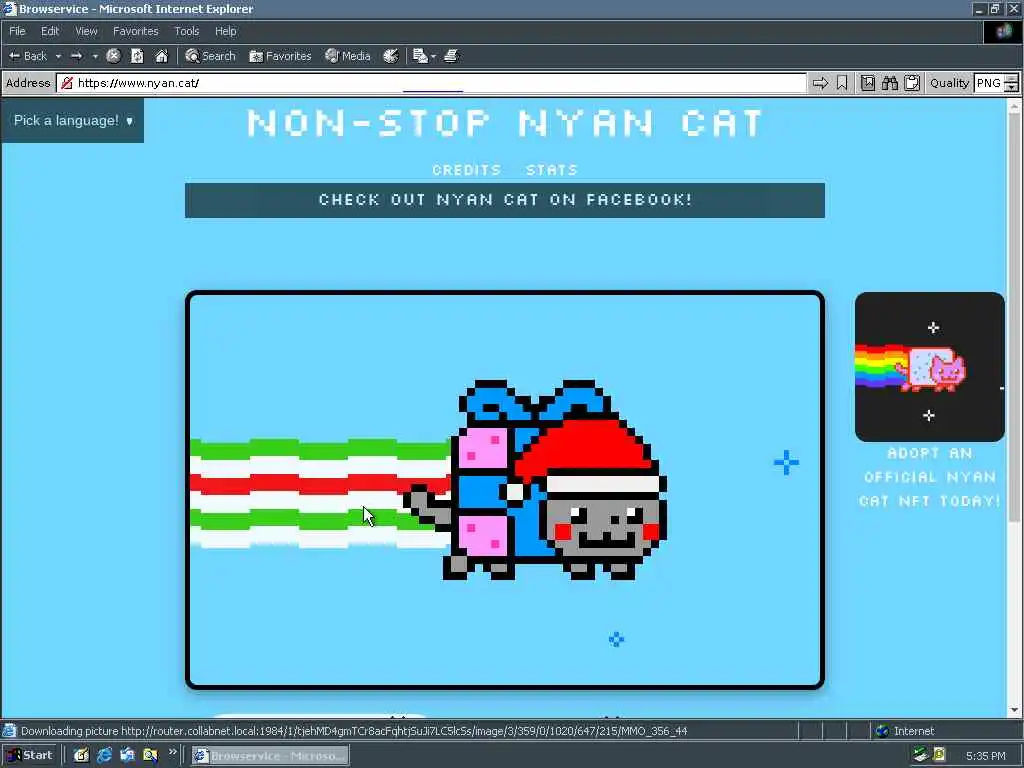This screenshot has height=768, width=1024.
Task: Click the Quality selector down arrow
Action: 1011,88
